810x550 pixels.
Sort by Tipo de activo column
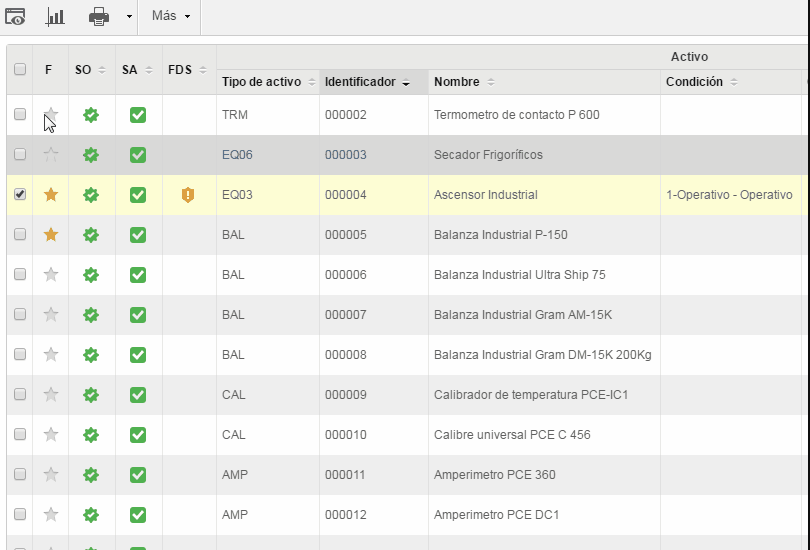coord(268,82)
